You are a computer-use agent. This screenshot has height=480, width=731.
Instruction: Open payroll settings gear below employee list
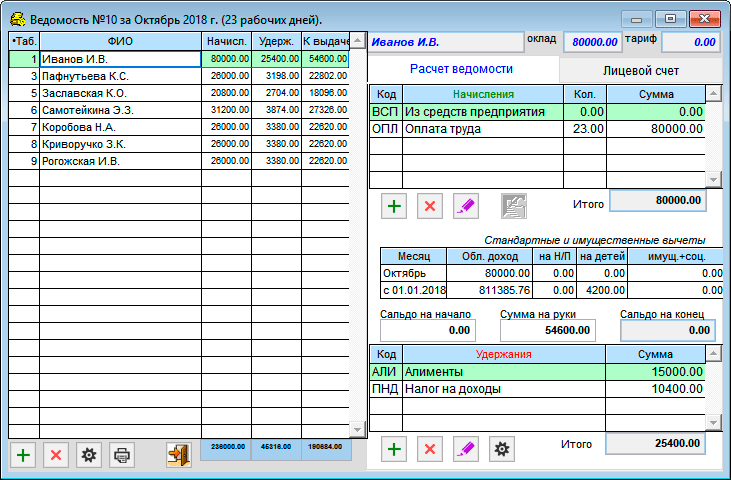click(89, 455)
